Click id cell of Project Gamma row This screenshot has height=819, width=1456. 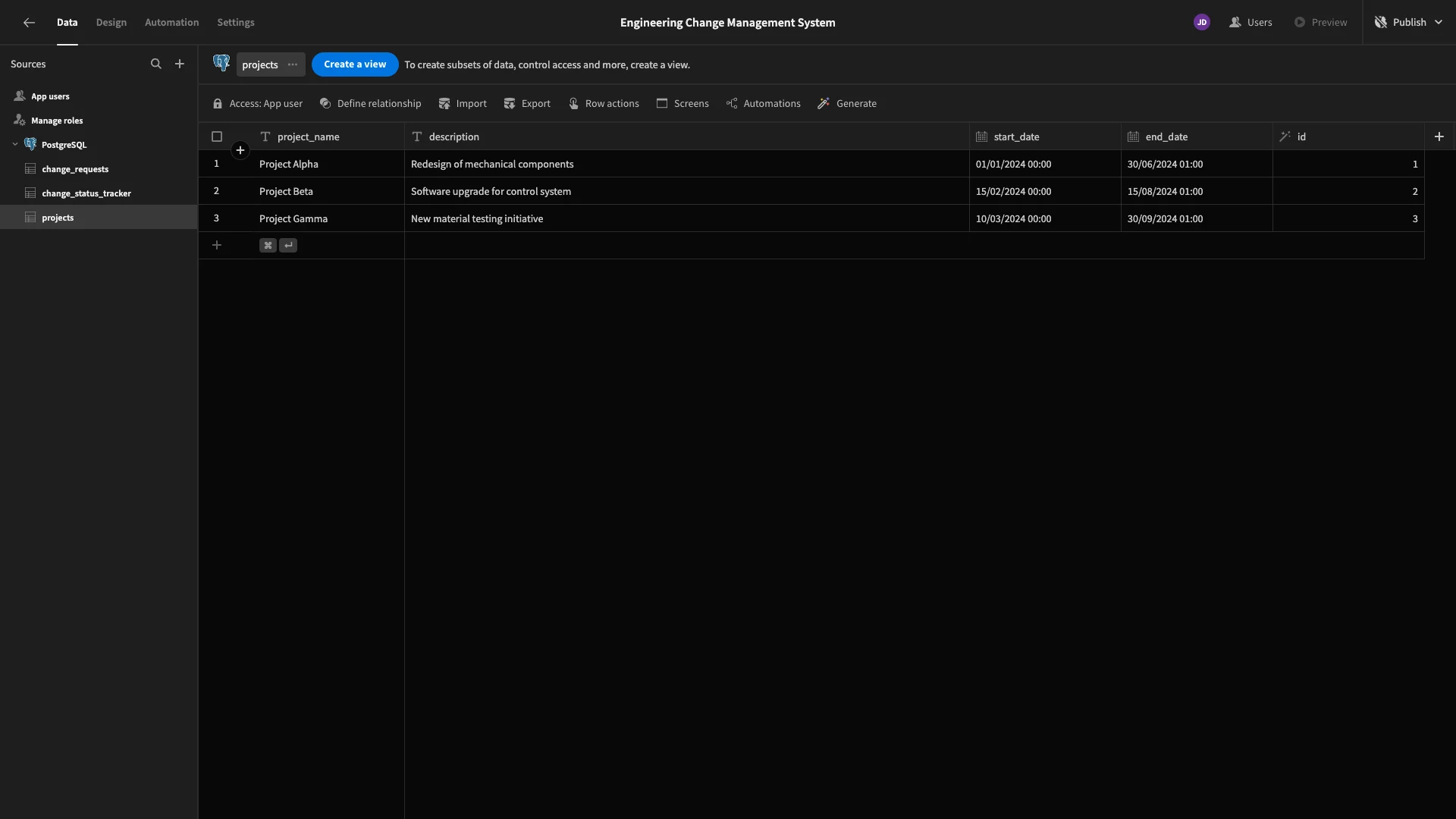click(x=1348, y=218)
